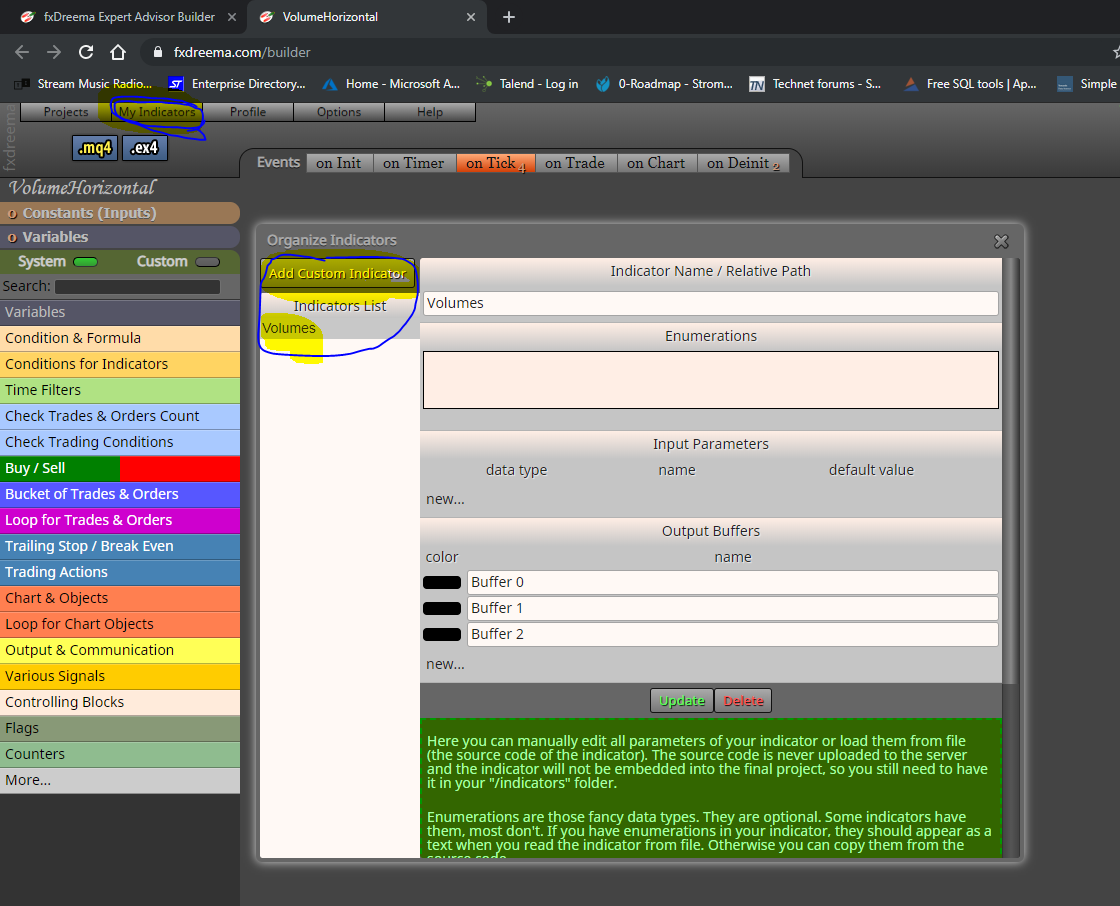Close the Organize Indicators dialog
This screenshot has width=1120, height=906.
pyautogui.click(x=1001, y=242)
